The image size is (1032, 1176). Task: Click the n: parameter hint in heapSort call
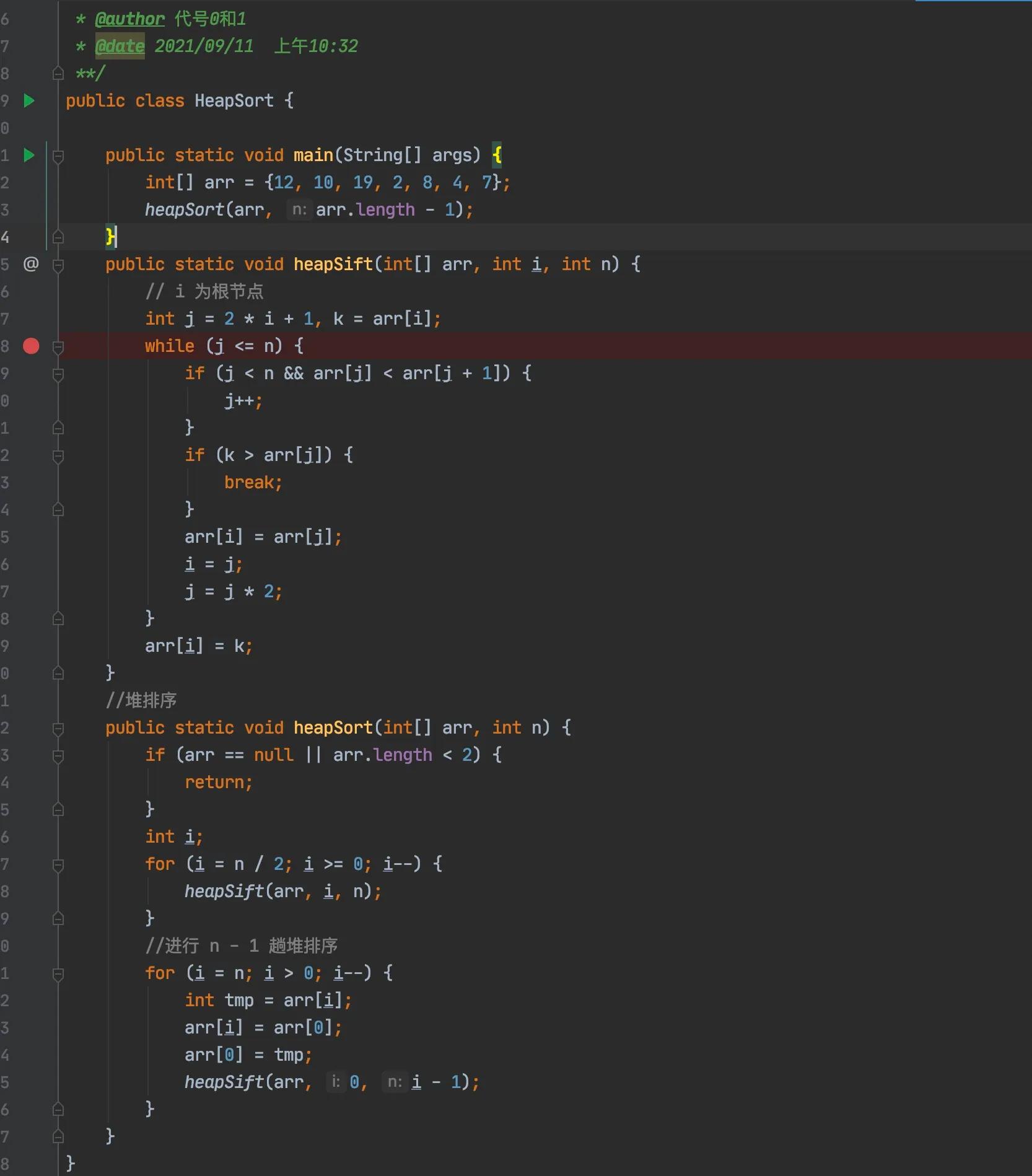(x=299, y=209)
